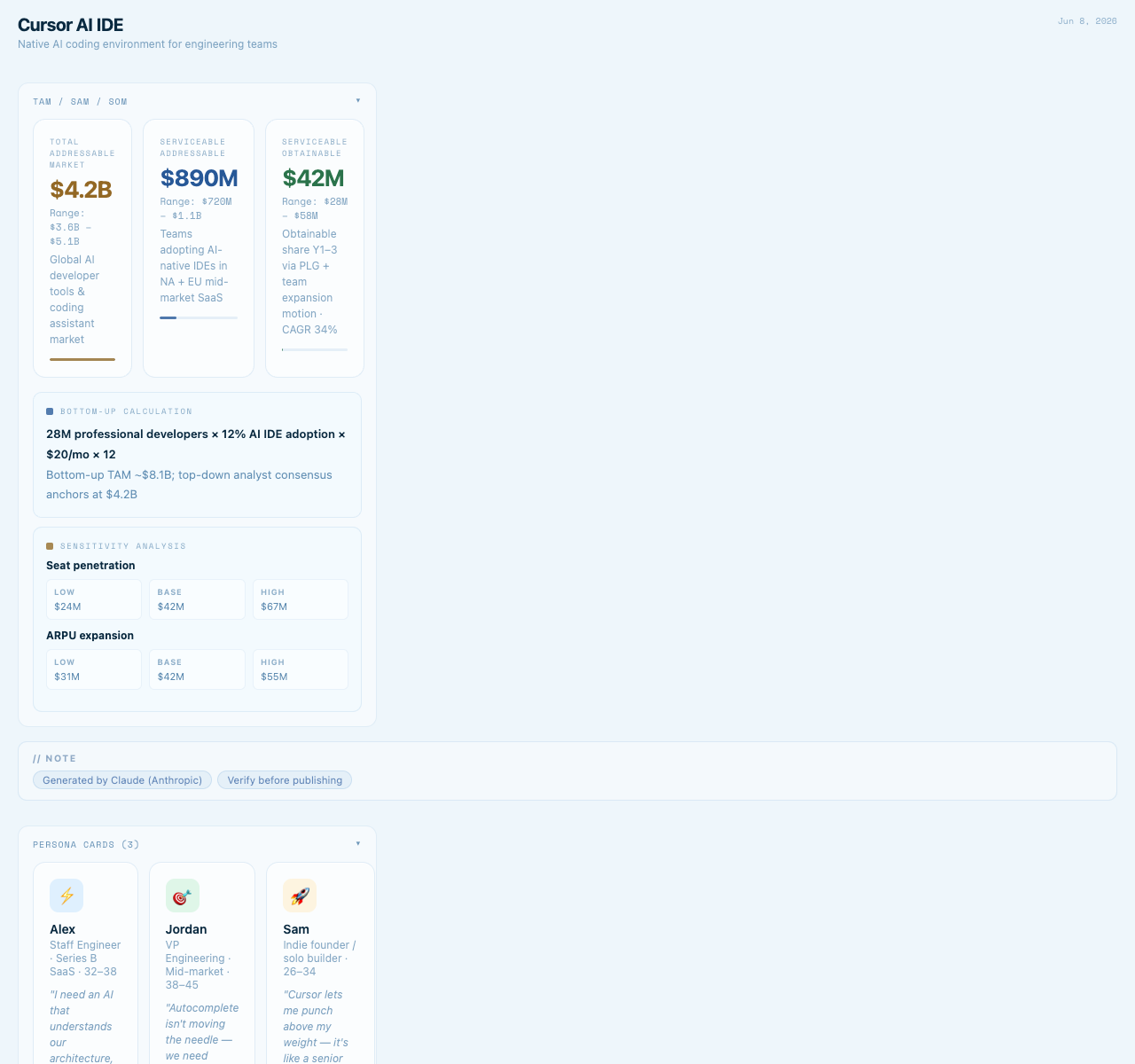Click the // NOTE section label
This screenshot has height=1064, width=1135.
pyautogui.click(x=54, y=759)
